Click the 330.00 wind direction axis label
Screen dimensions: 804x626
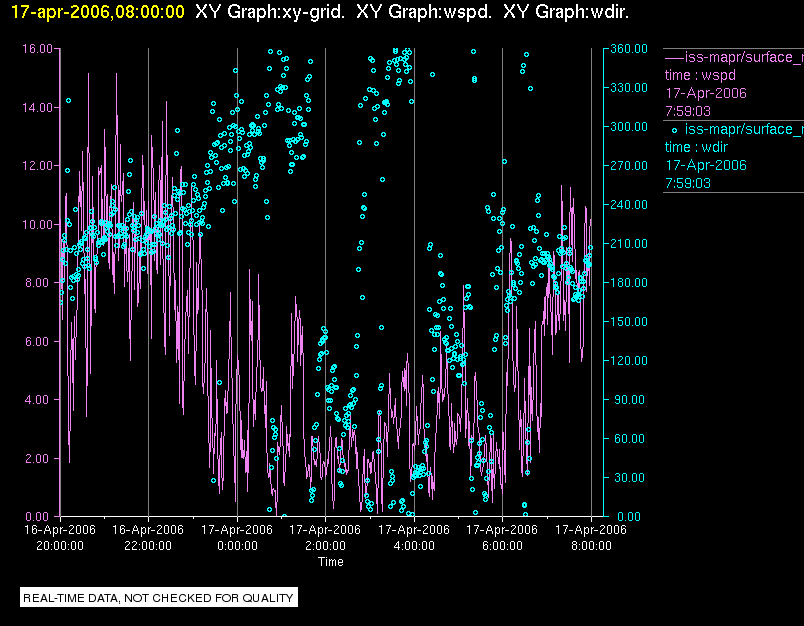[629, 88]
